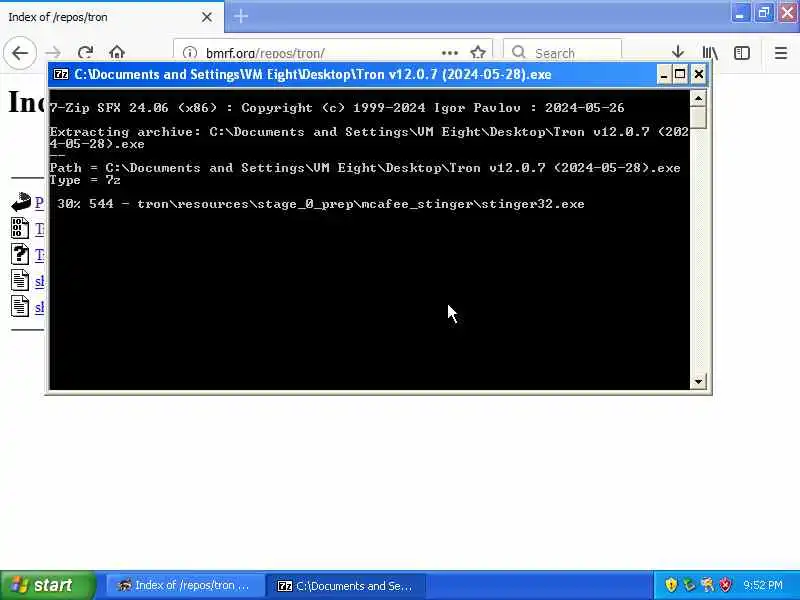Click the binary file icon in listing
The image size is (800, 600).
[x=20, y=228]
